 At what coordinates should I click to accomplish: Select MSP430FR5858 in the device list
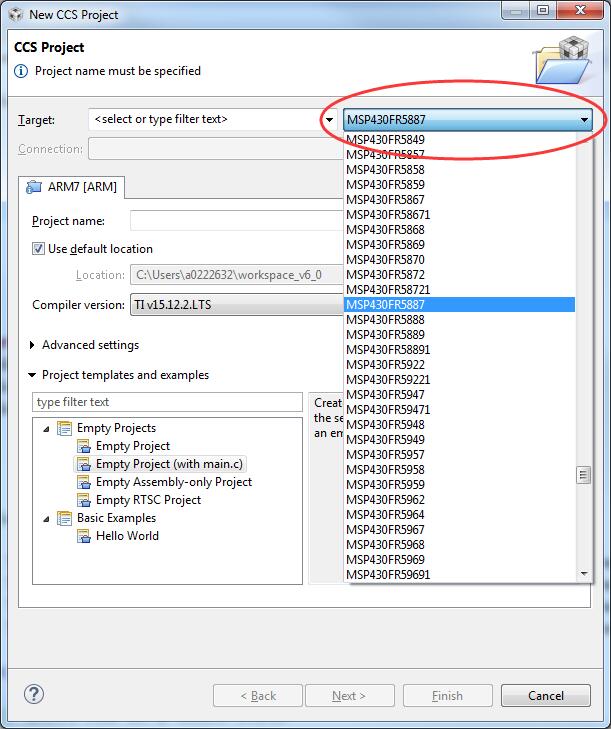[459, 170]
